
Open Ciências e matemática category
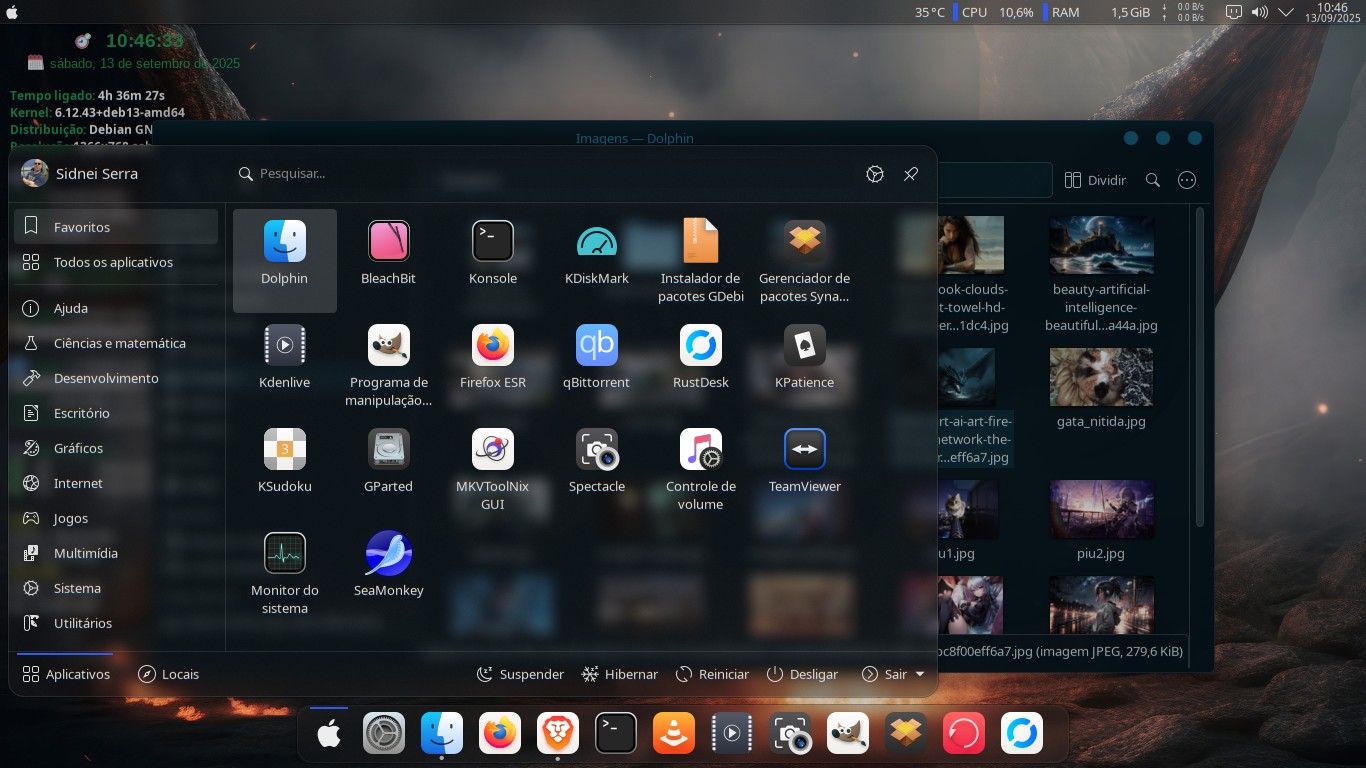116,343
